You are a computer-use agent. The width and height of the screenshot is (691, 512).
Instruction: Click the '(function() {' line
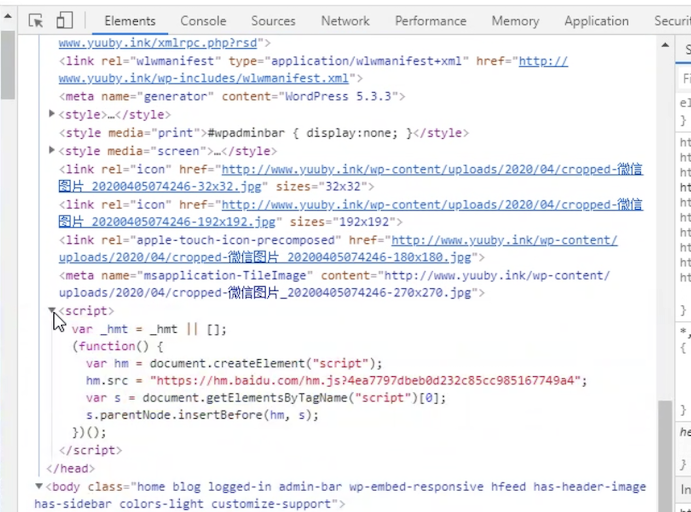pyautogui.click(x=118, y=346)
